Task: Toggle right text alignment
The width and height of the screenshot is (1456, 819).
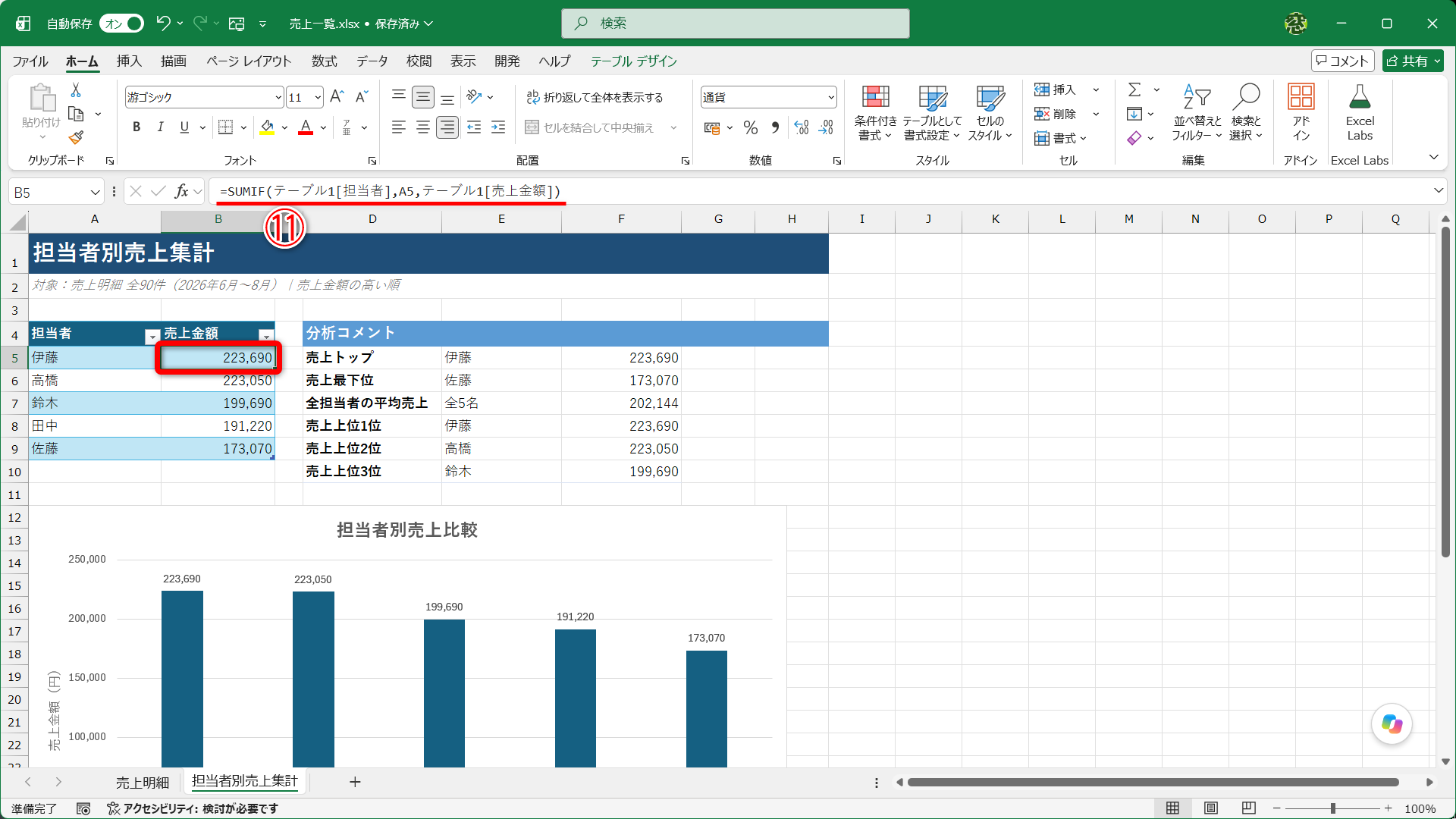Action: [447, 127]
